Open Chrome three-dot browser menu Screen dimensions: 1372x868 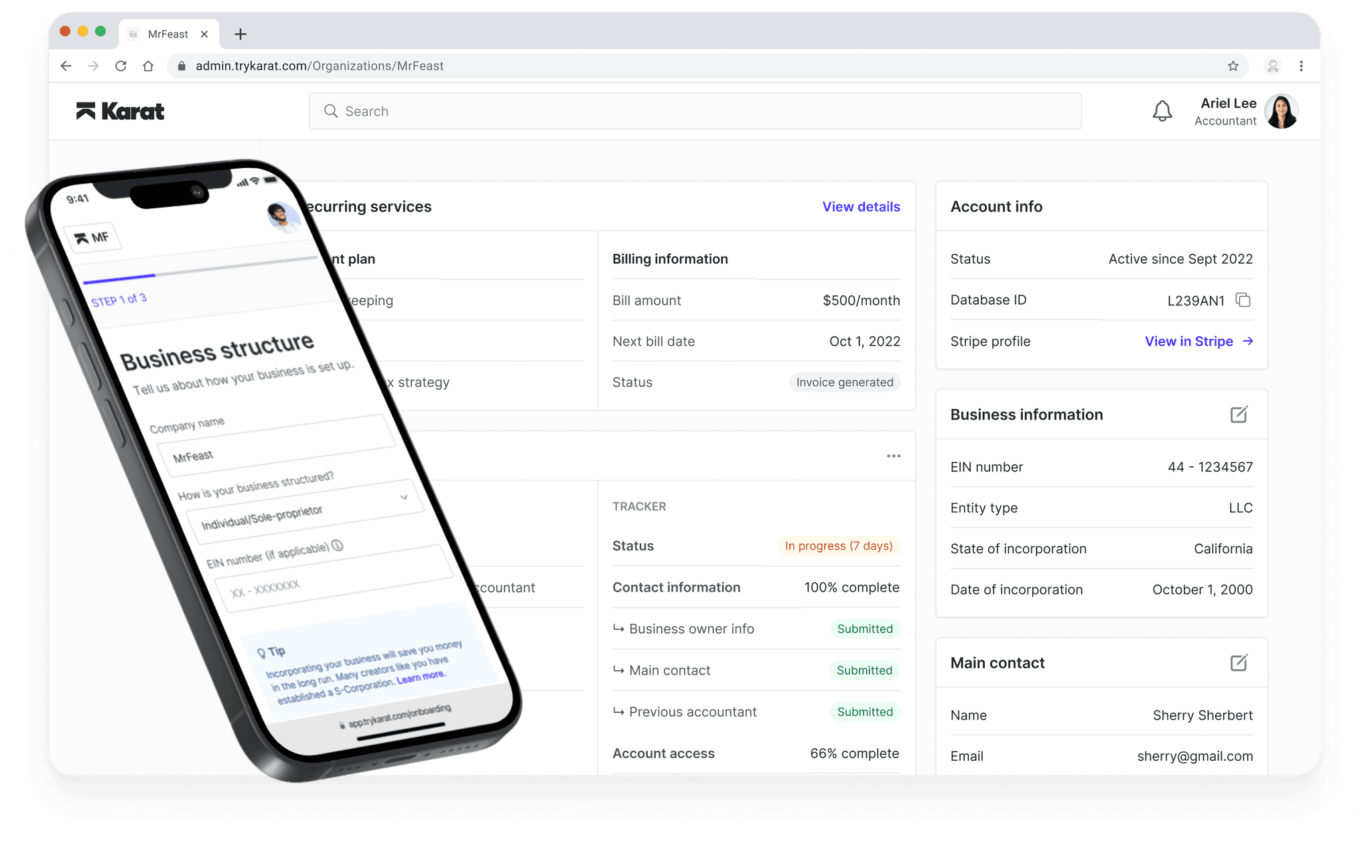[x=1301, y=66]
